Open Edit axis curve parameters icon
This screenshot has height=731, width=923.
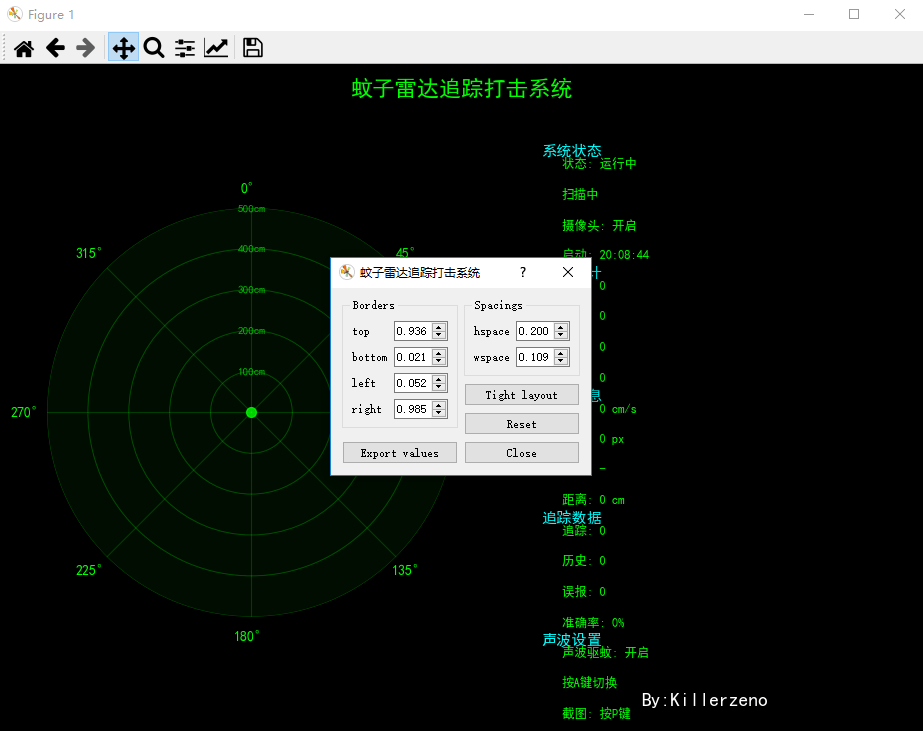216,48
